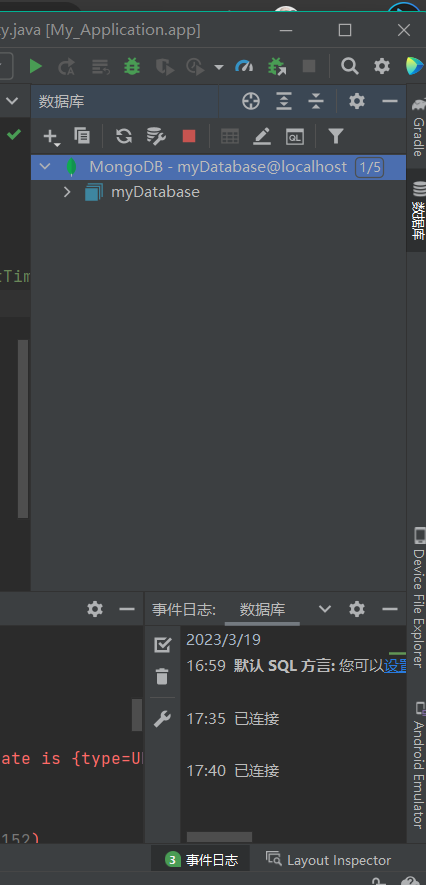Open the add data source plus dropdown
426x885 pixels.
tap(51, 137)
